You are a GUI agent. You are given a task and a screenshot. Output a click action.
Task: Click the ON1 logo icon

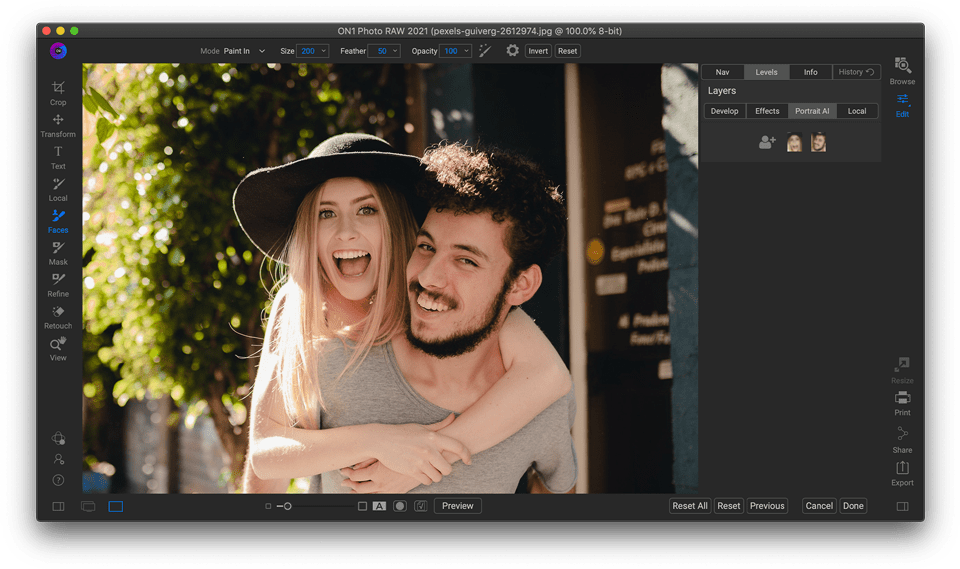[58, 51]
